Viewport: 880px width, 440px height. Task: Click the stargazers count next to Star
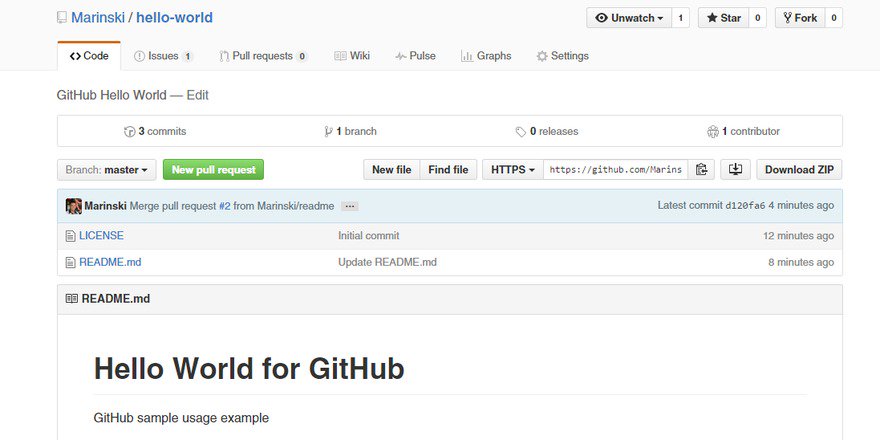(x=757, y=18)
